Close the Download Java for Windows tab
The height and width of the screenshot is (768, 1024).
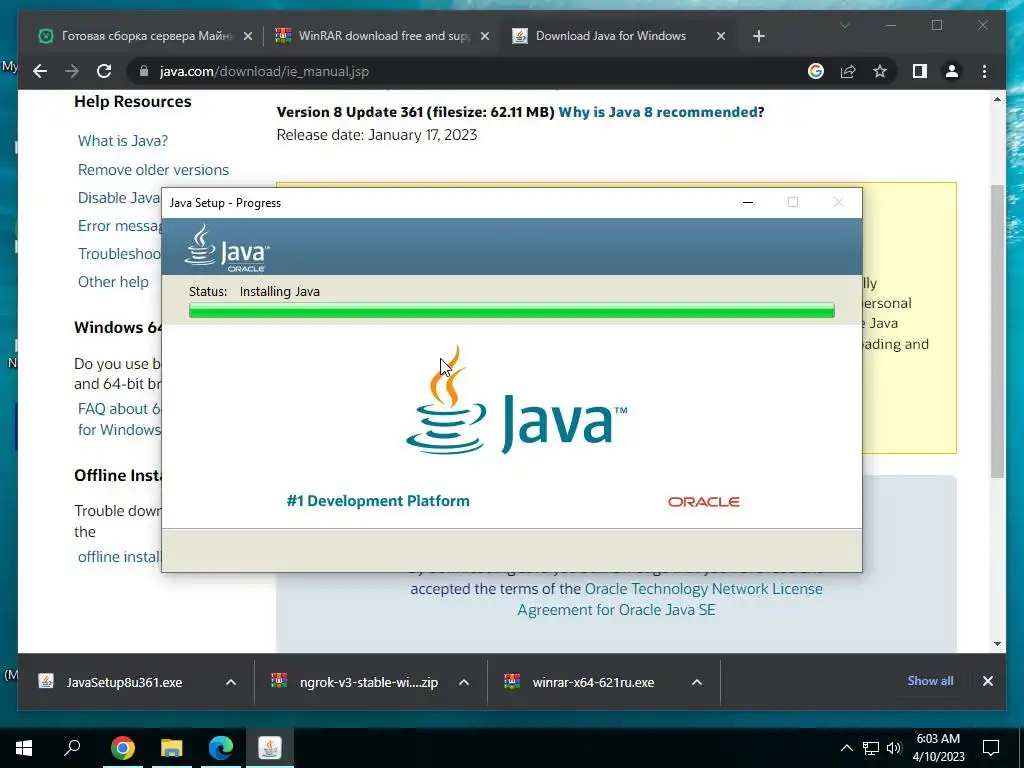tap(720, 36)
